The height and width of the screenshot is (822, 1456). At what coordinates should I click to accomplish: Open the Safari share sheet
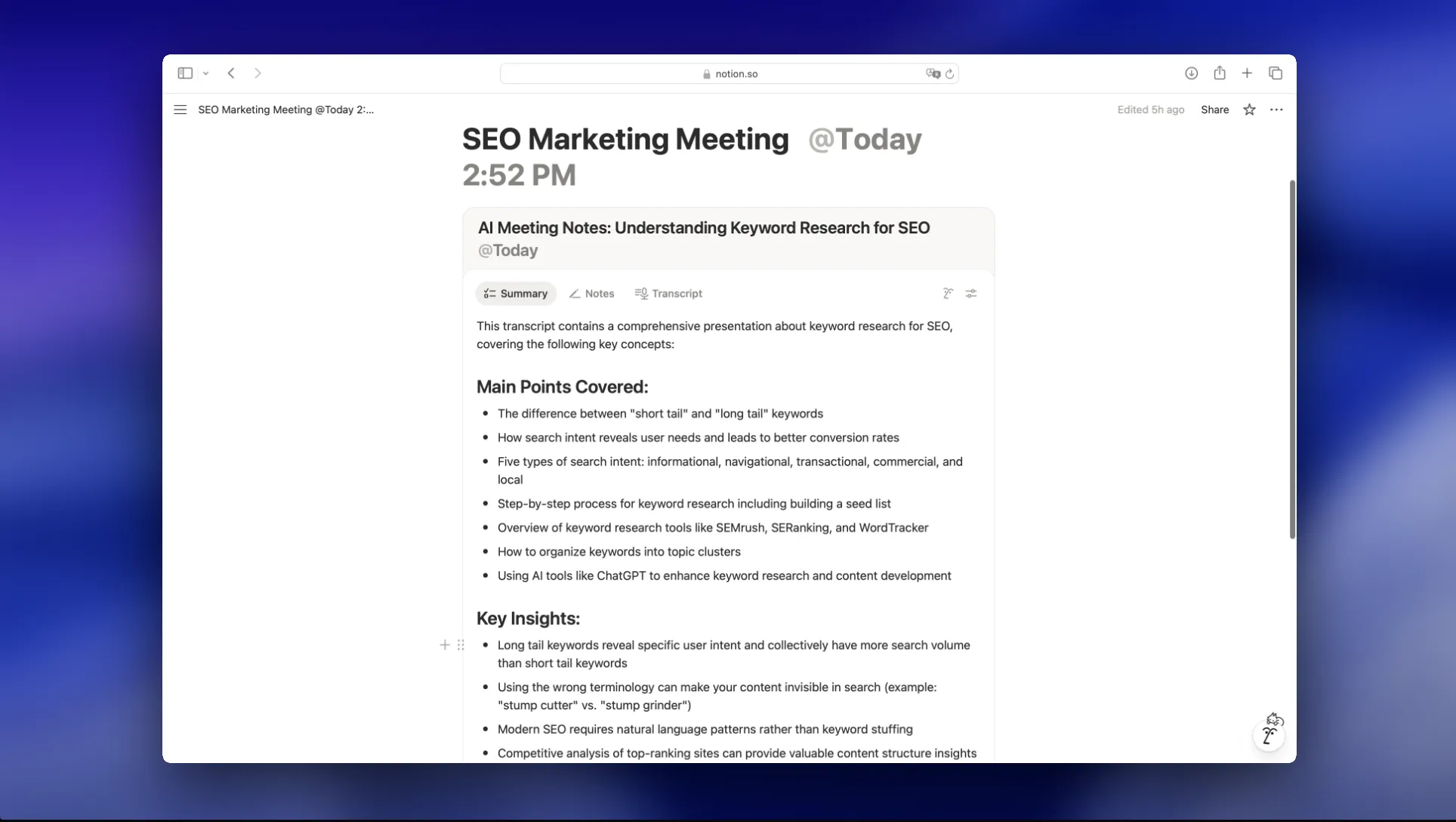[1219, 73]
